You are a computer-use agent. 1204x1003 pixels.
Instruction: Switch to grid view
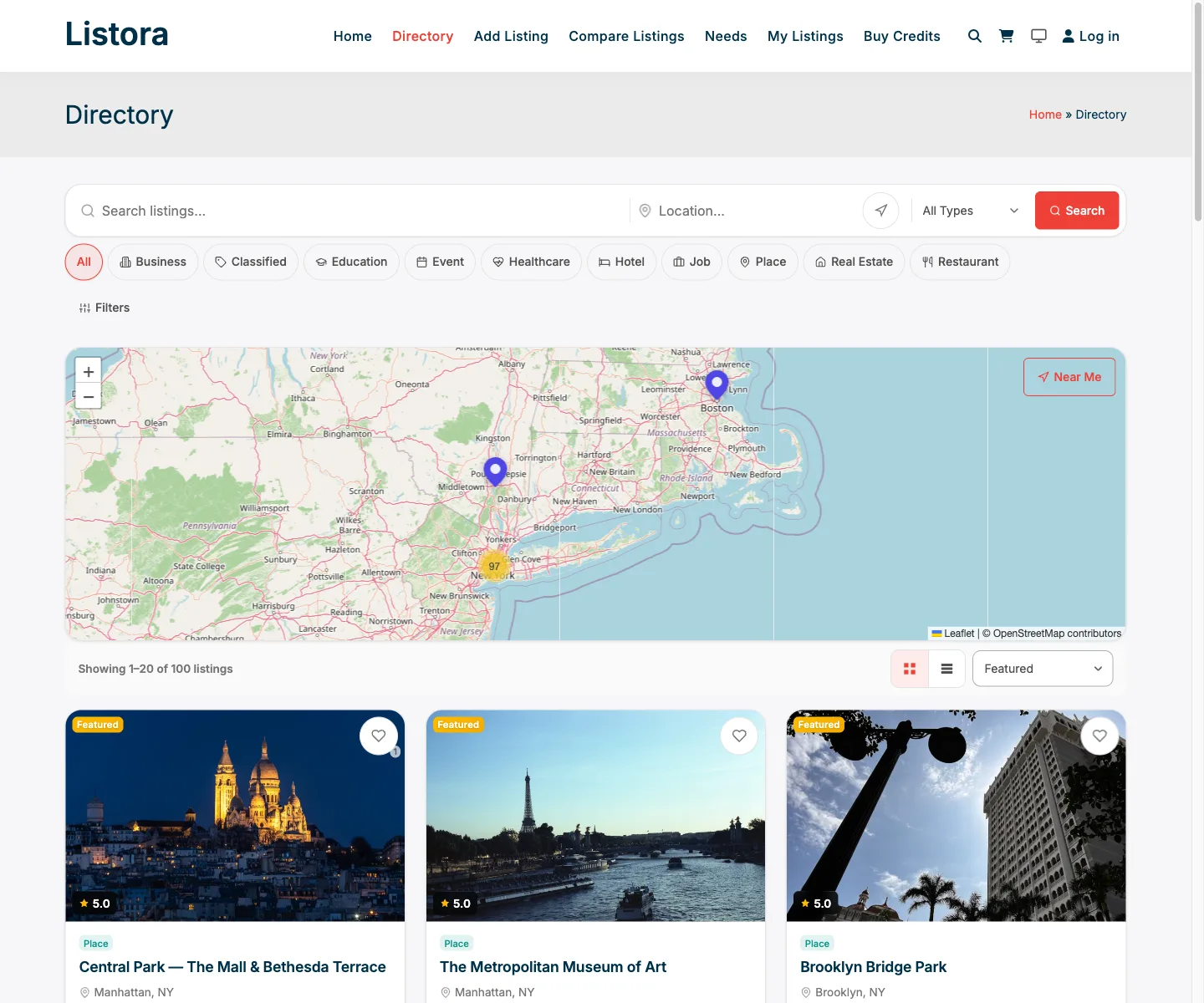(x=910, y=669)
